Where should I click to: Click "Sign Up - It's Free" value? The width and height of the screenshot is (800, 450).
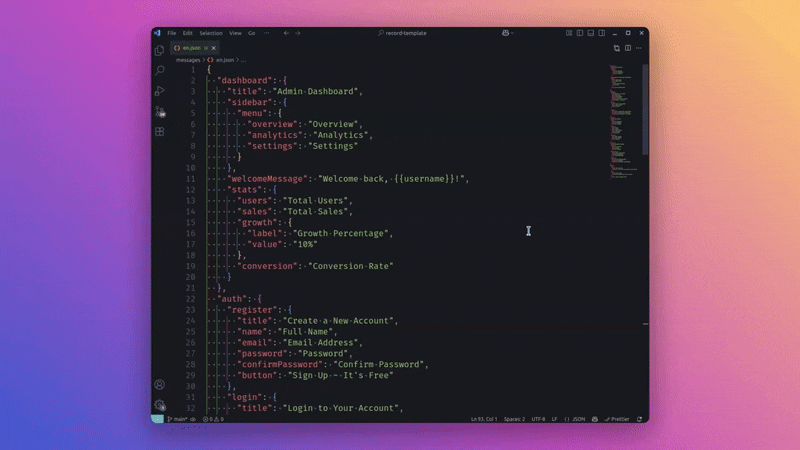[341, 375]
